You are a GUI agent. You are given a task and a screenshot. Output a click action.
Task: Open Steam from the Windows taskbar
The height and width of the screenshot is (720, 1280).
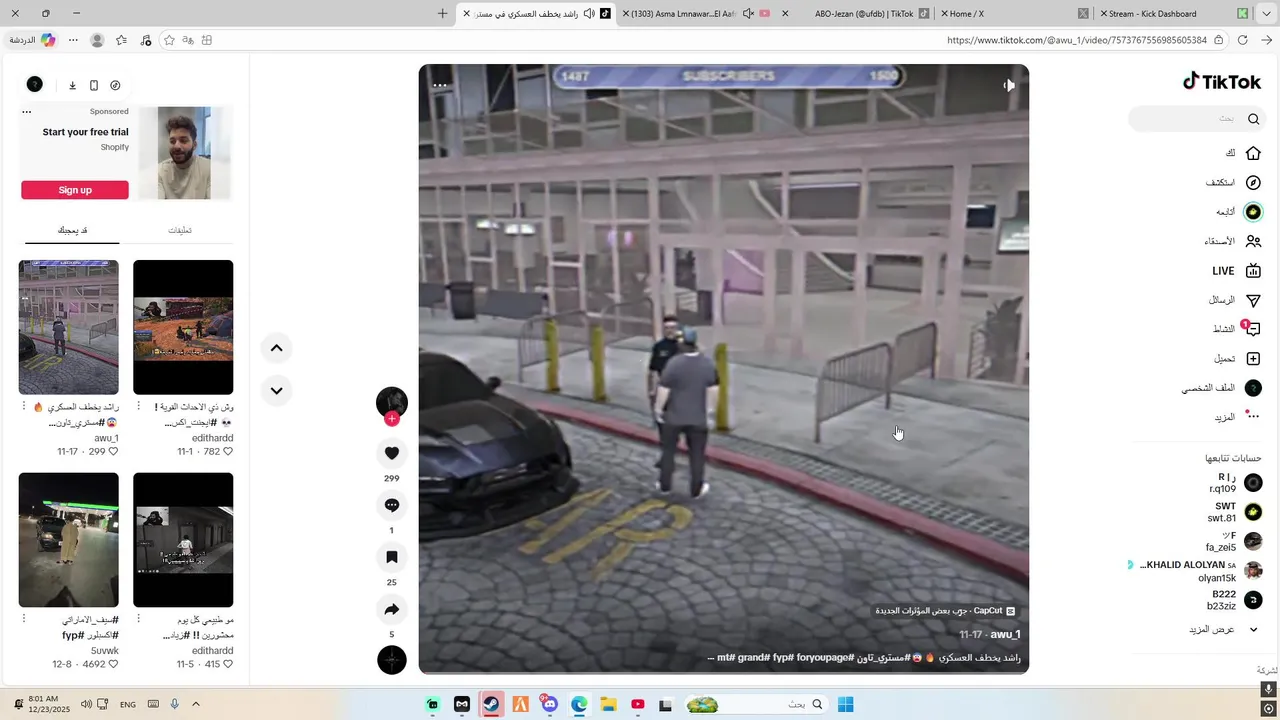[x=491, y=704]
